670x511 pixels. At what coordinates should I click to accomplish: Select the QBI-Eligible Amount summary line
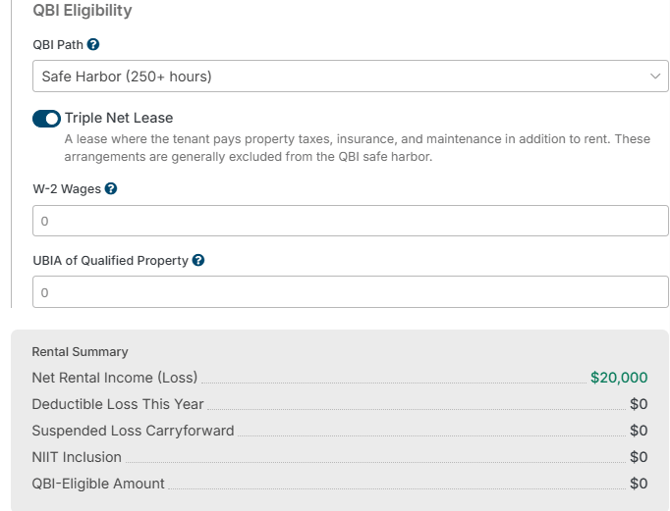340,483
